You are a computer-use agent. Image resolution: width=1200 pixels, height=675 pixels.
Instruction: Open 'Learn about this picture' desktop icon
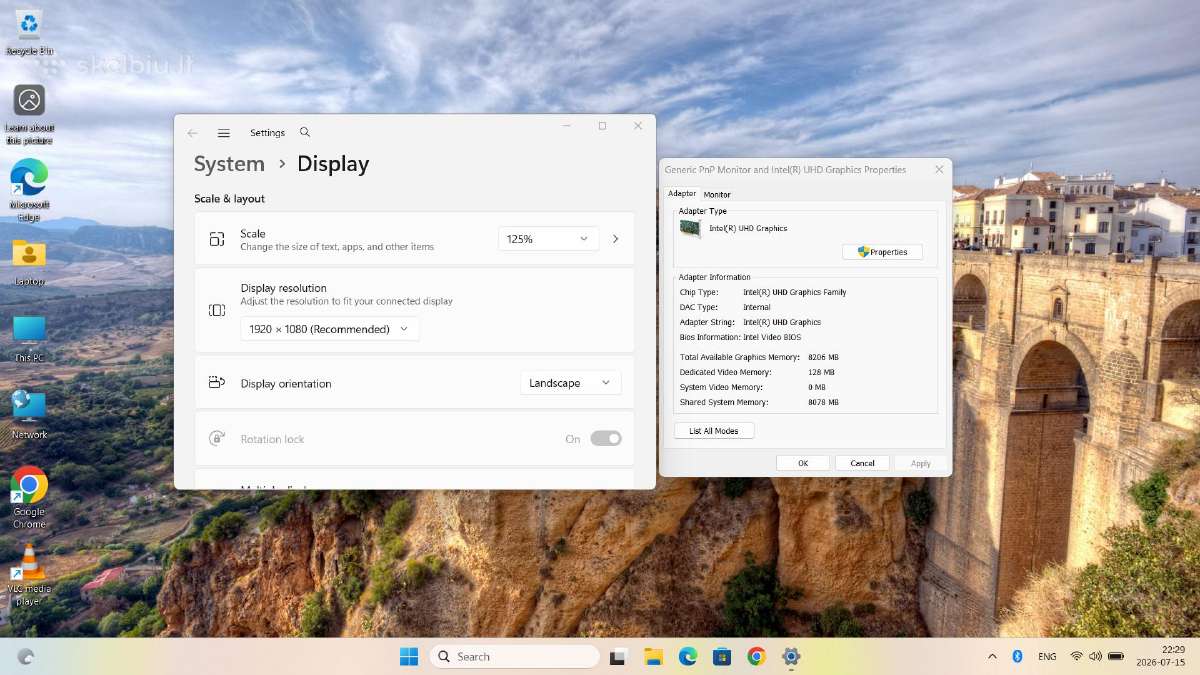(x=29, y=112)
